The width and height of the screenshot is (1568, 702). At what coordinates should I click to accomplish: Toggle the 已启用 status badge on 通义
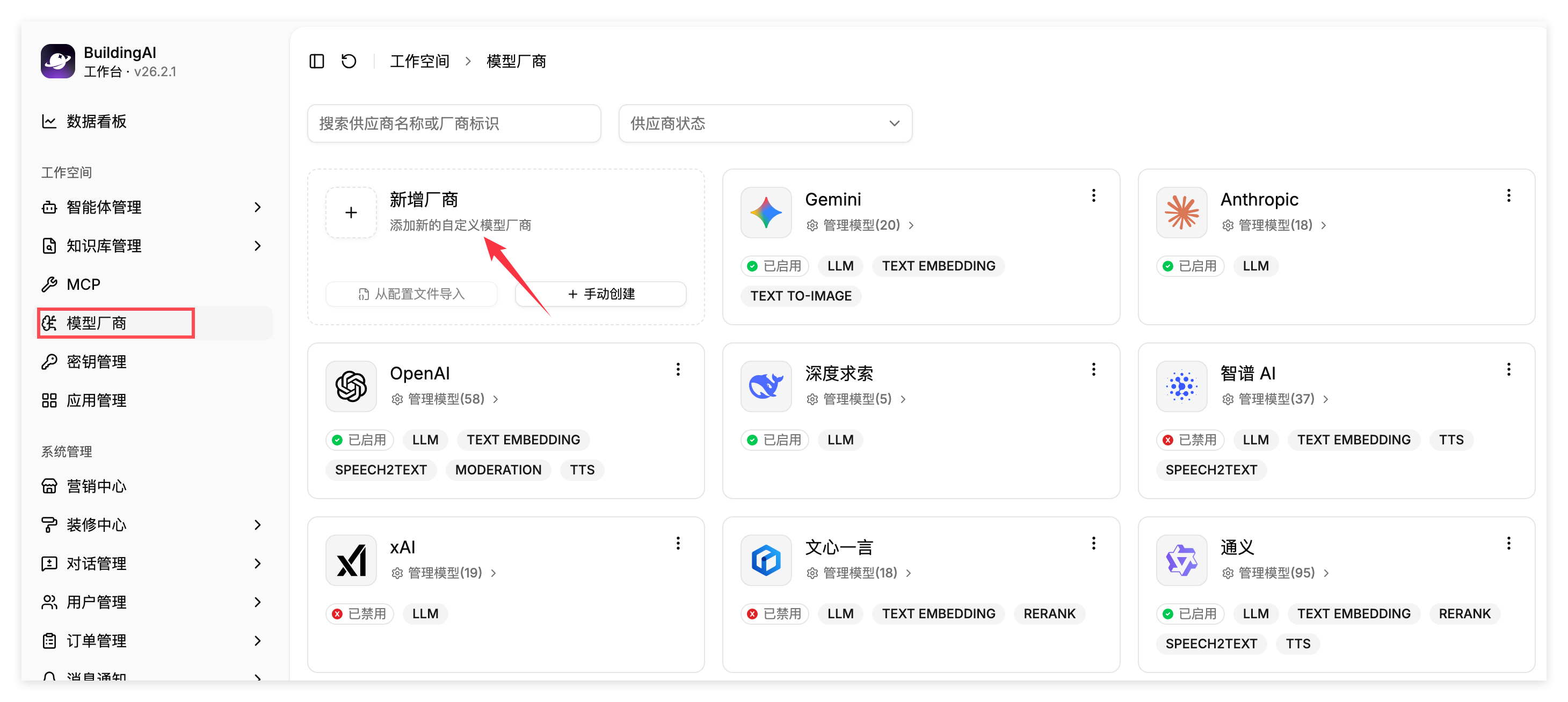coord(1190,614)
